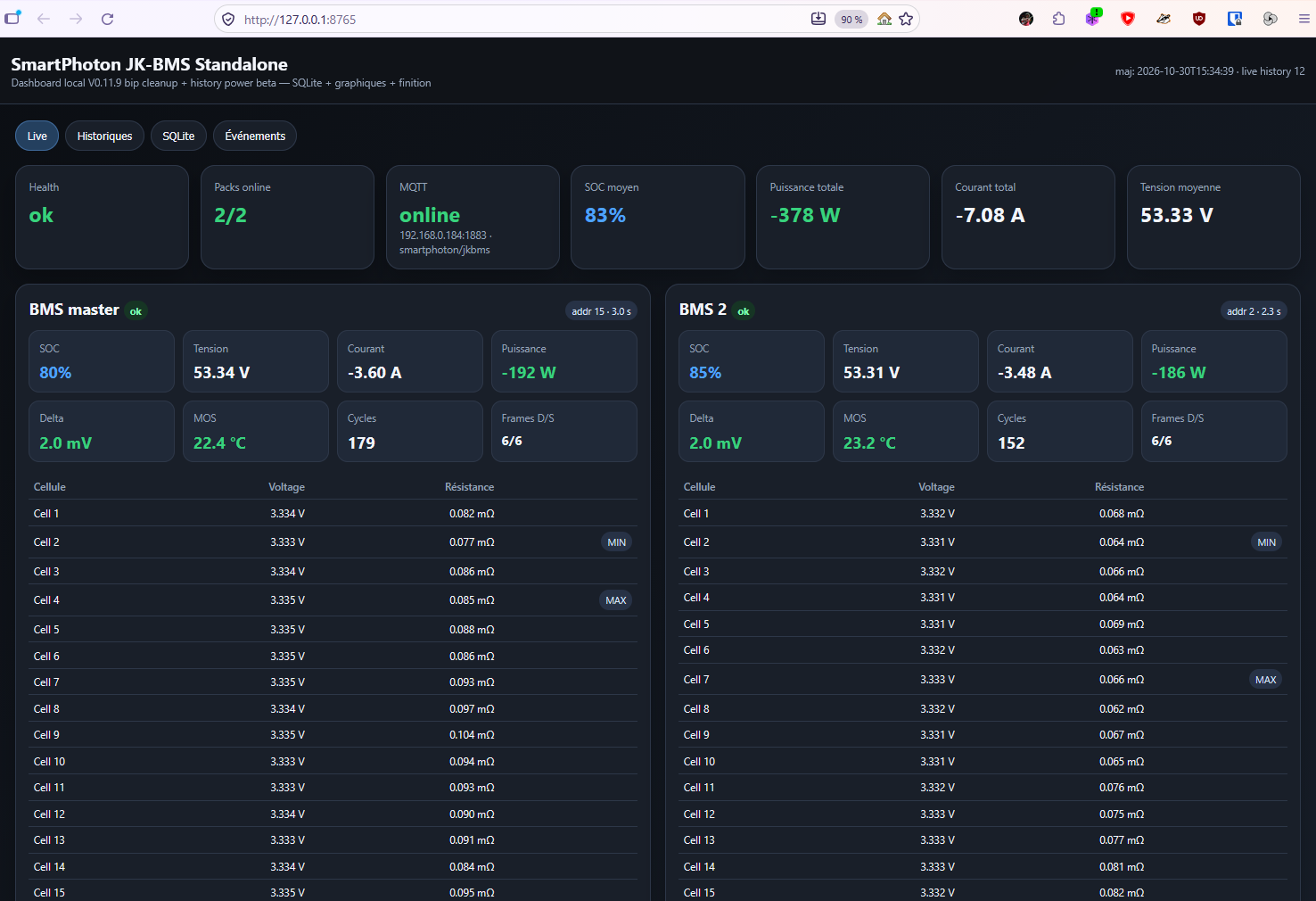Click the MQTT online status text
This screenshot has height=901, width=1316.
click(430, 215)
